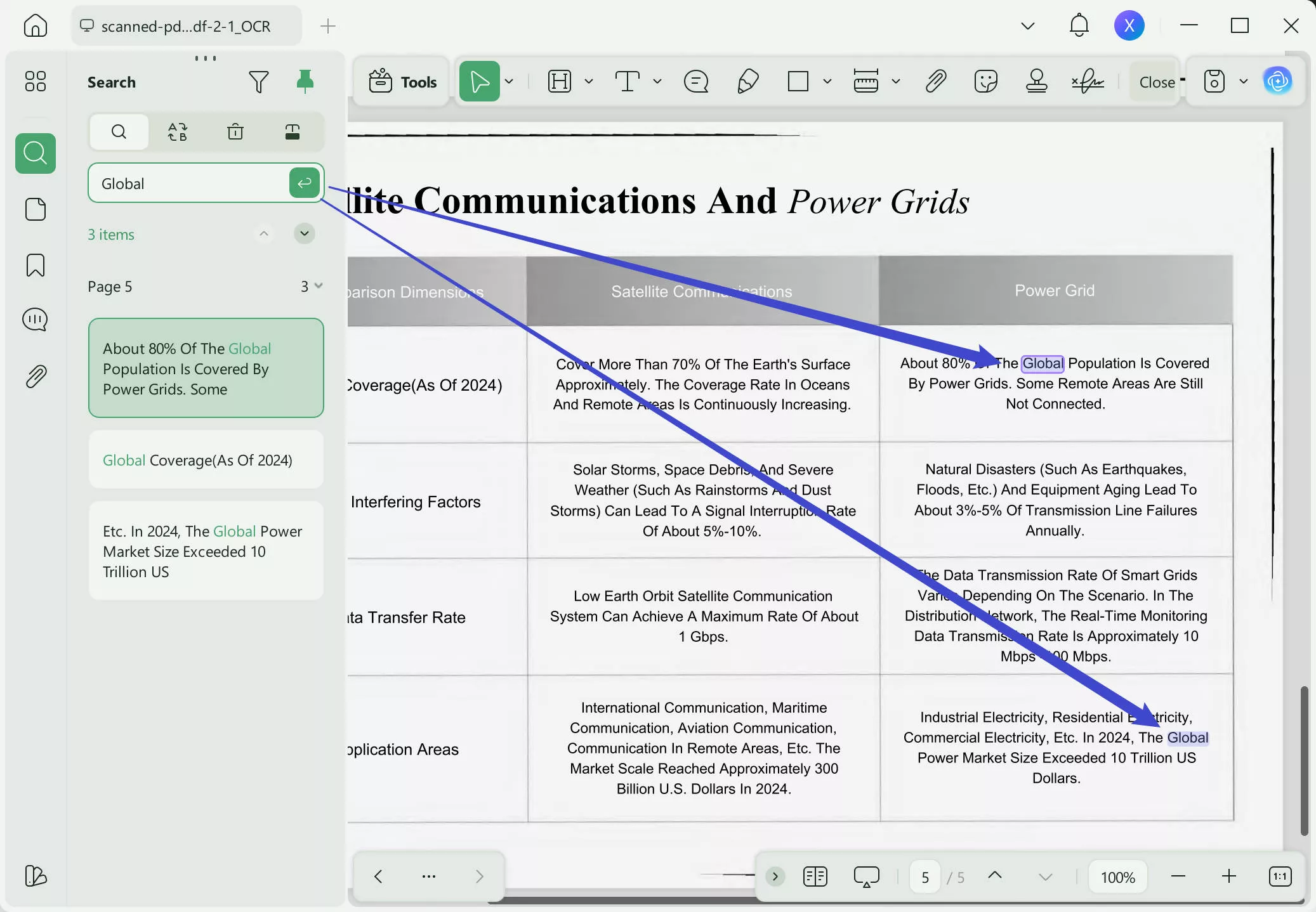Open the rectangle shape dropdown arrow
Viewport: 1316px width, 912px height.
pos(826,81)
